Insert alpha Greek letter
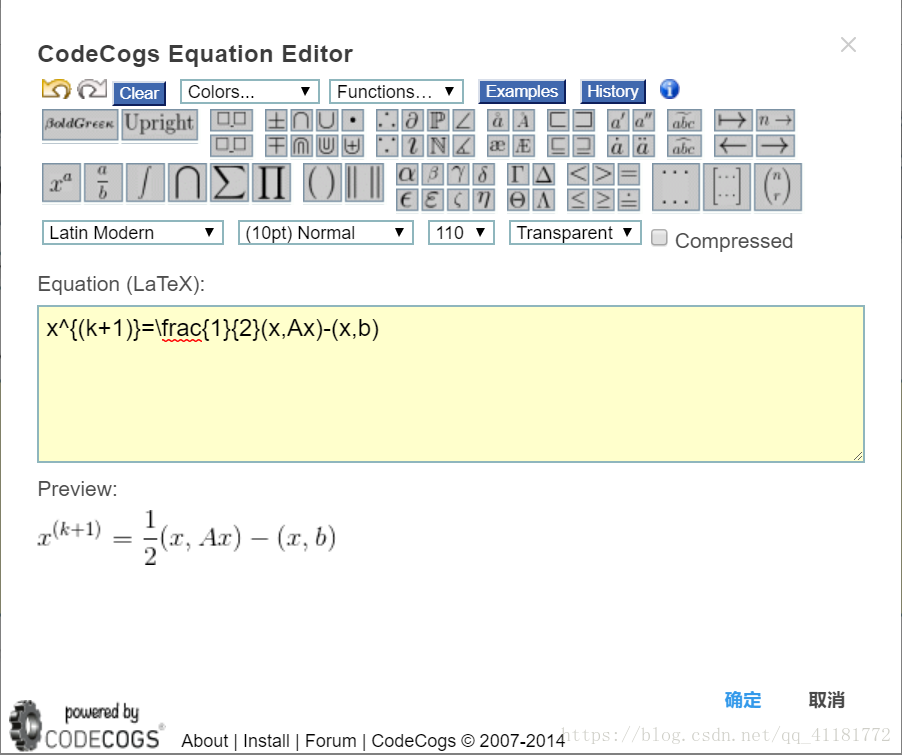This screenshot has height=755, width=902. coord(407,174)
